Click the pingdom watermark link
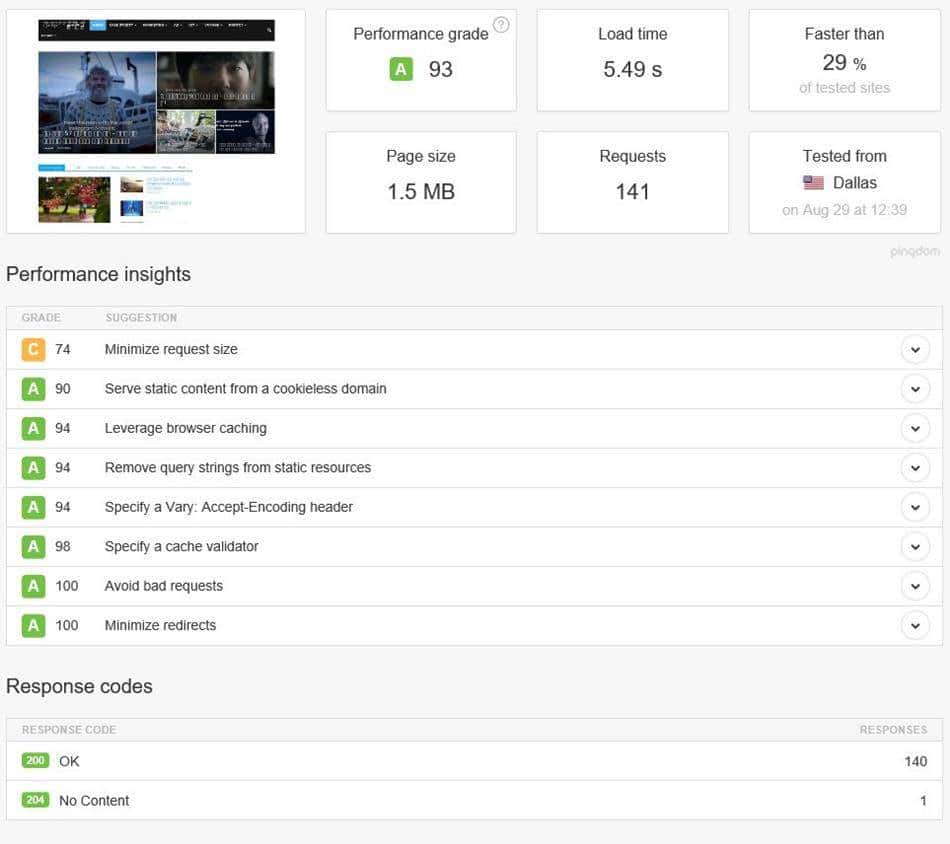Screen dimensions: 950x844 pos(915,251)
